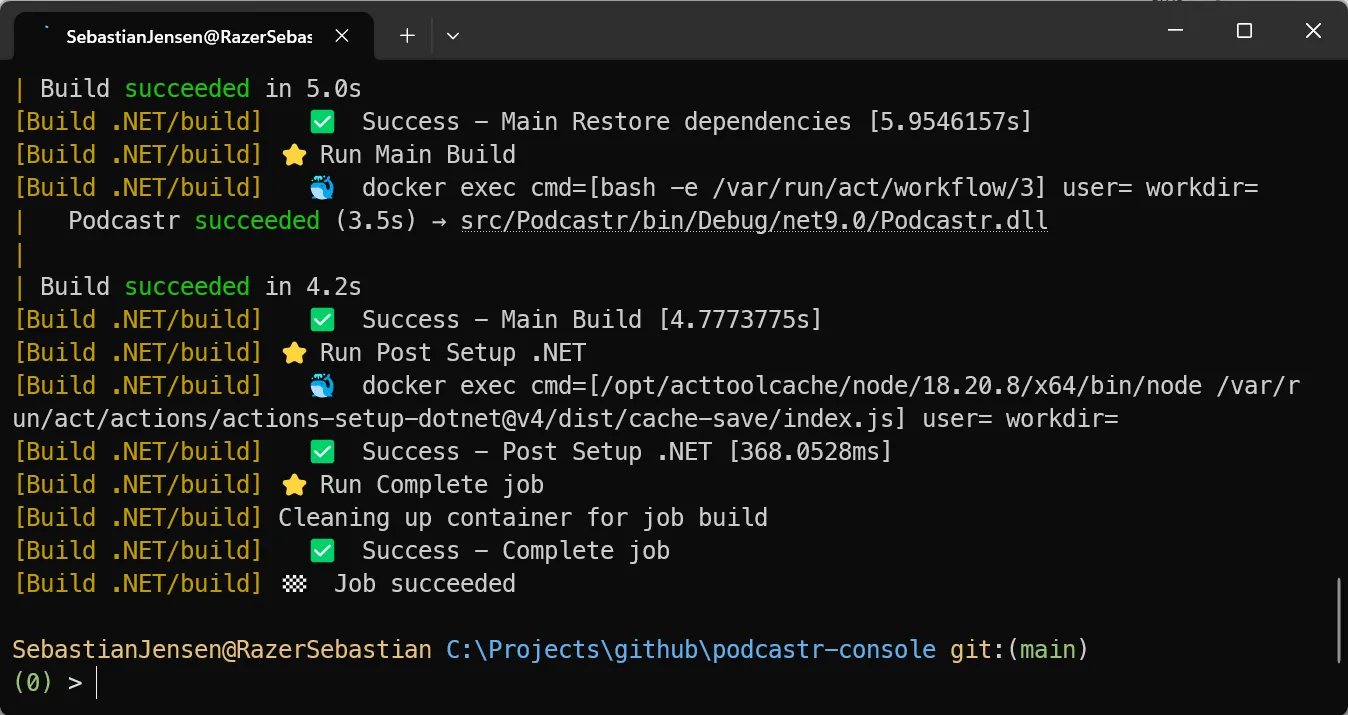The width and height of the screenshot is (1348, 715).
Task: Click the star next to Run Main Build
Action: coord(294,155)
